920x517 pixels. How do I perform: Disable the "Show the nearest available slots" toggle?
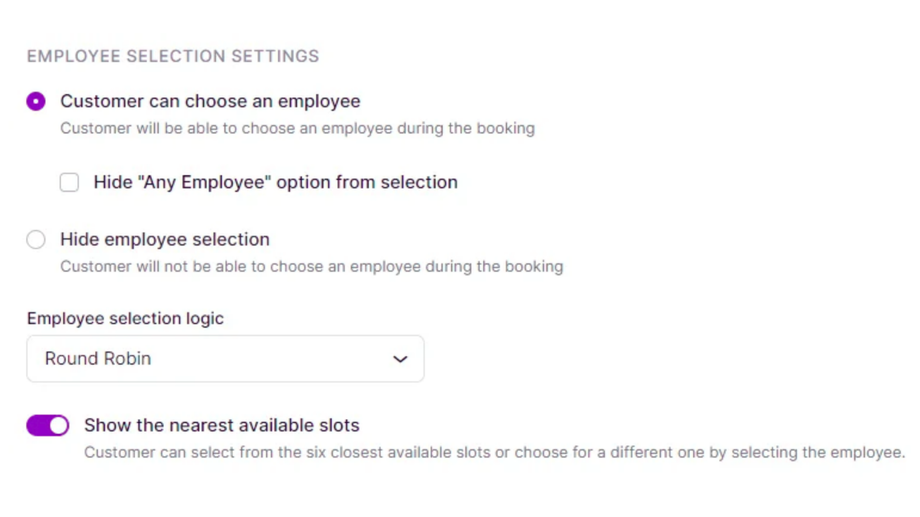48,426
